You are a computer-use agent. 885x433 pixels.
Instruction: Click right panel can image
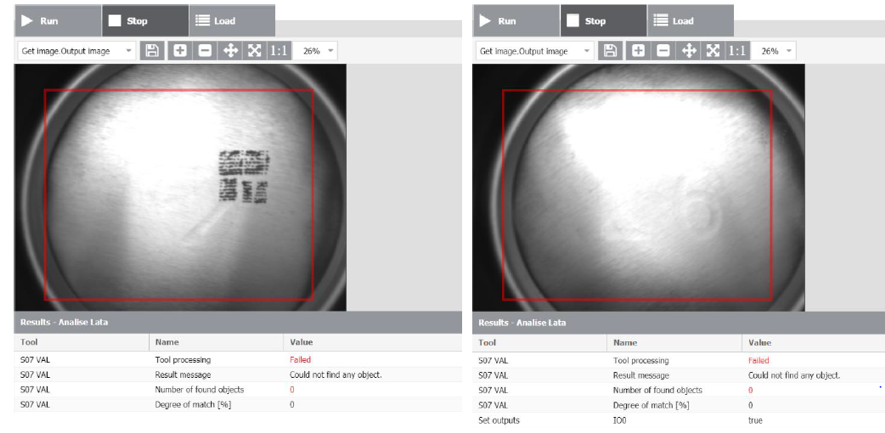638,187
